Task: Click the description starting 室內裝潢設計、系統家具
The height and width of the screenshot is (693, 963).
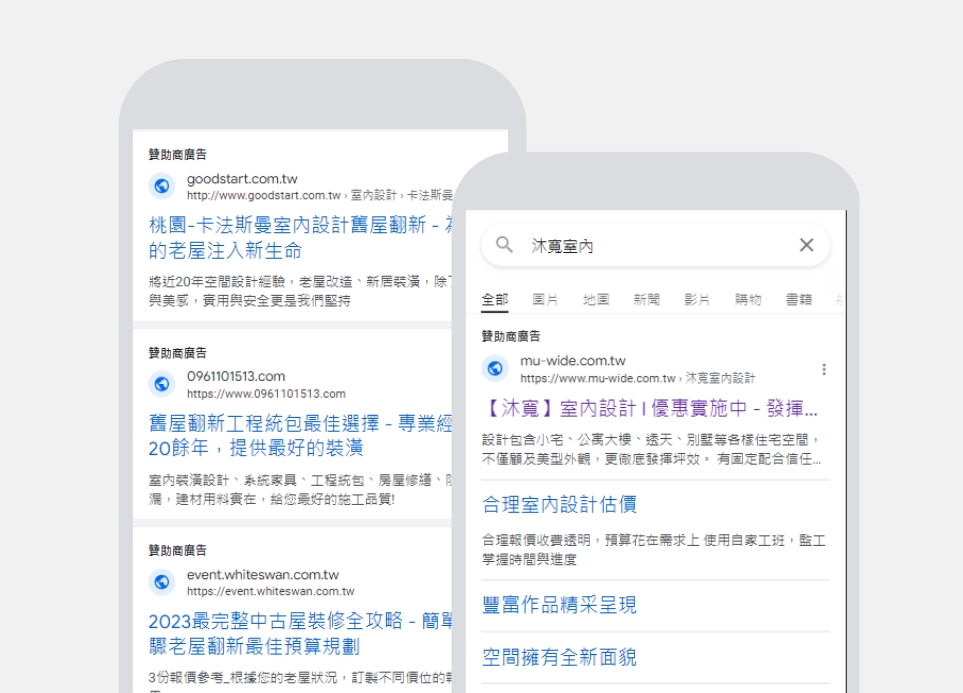Action: (300, 489)
